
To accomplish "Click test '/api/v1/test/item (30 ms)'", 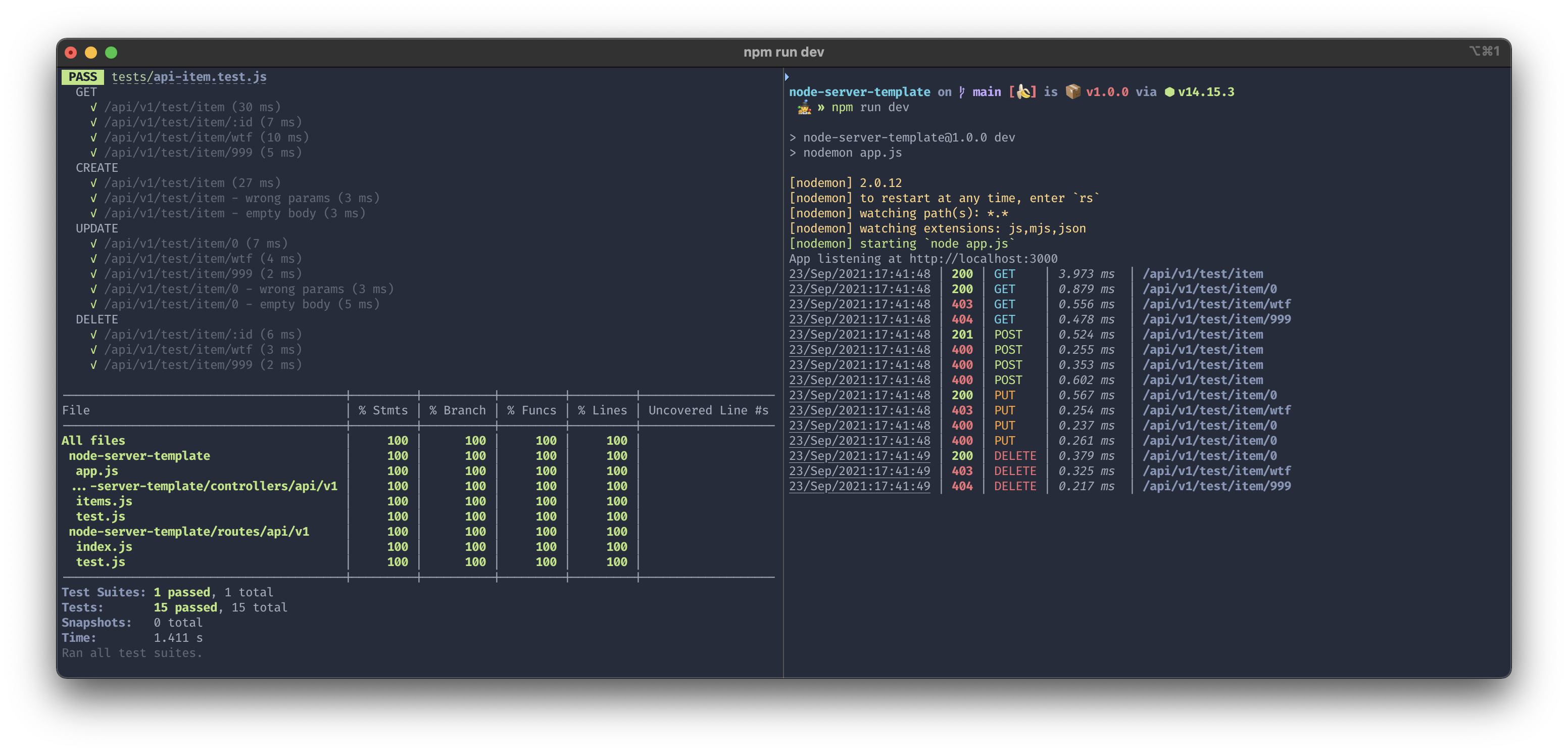I will pyautogui.click(x=192, y=107).
